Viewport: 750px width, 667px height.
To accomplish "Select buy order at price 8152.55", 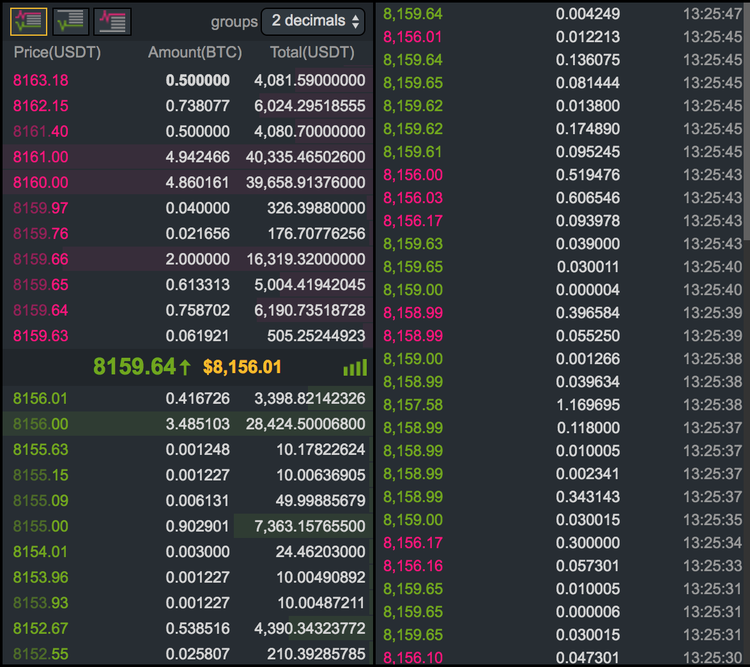I will click(188, 654).
